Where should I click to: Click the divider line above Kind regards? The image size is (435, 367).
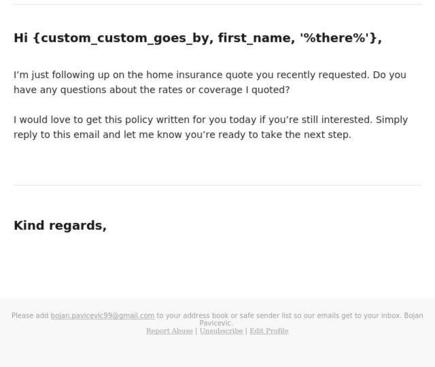(217, 185)
